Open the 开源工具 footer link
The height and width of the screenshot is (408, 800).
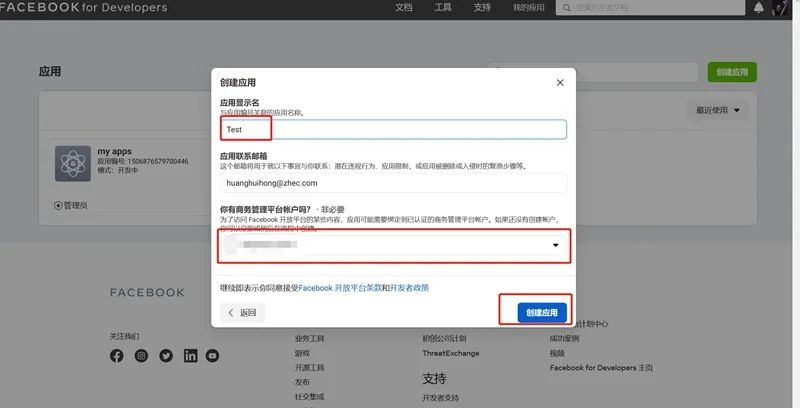point(309,368)
